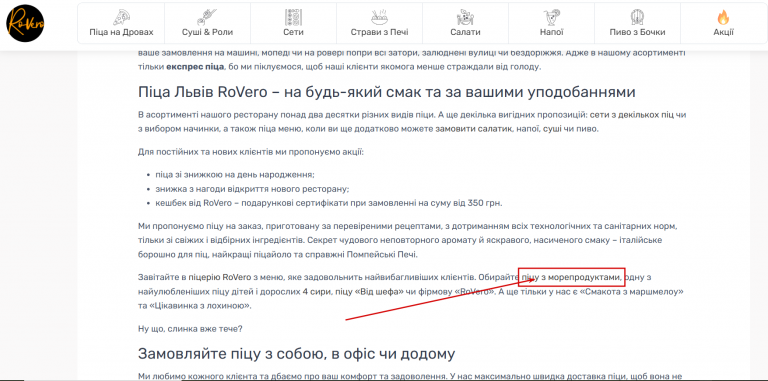Click the pizza icon above Піца на Дровах
Image resolution: width=768 pixels, height=381 pixels.
[x=121, y=18]
